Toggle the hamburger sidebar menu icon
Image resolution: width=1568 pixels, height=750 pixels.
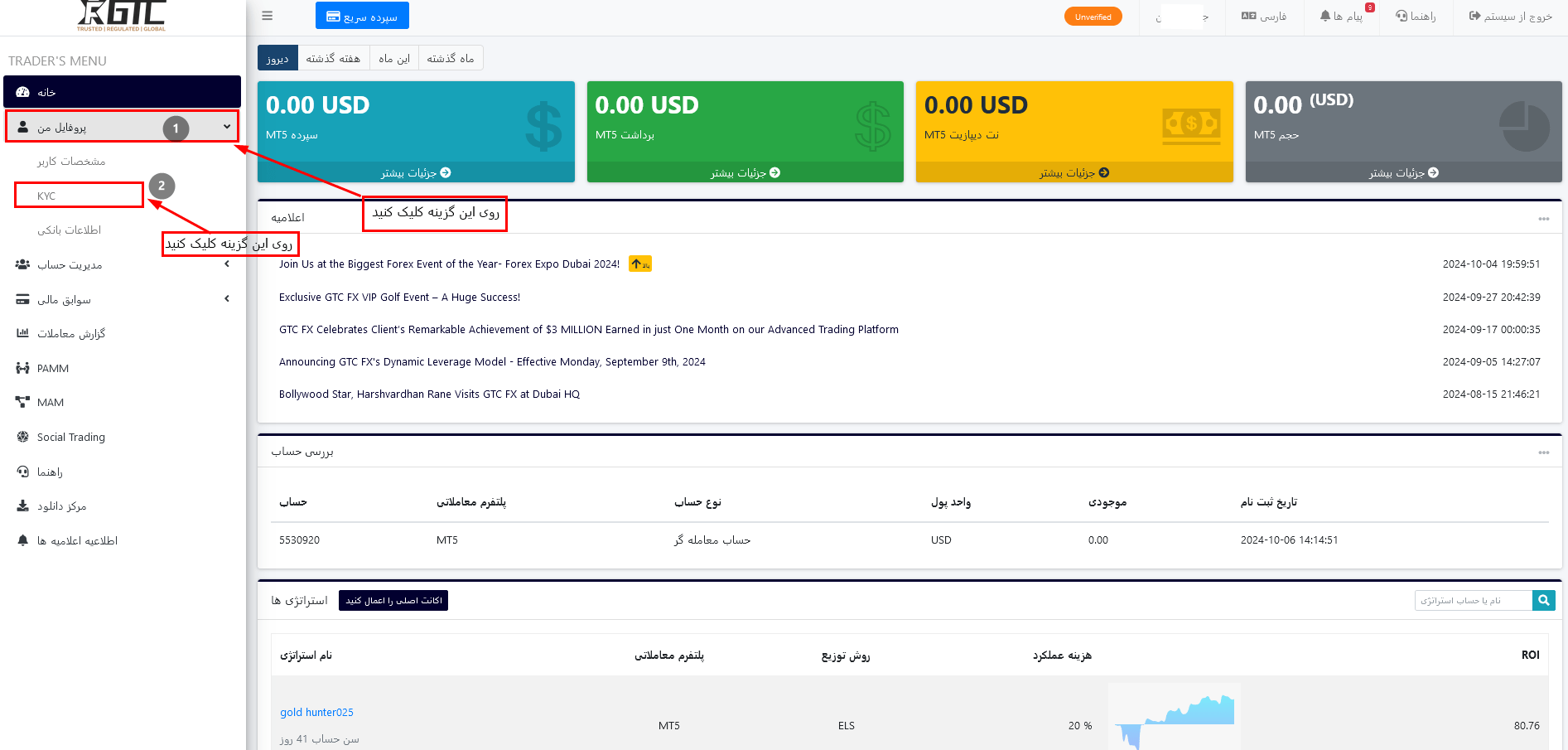[267, 16]
